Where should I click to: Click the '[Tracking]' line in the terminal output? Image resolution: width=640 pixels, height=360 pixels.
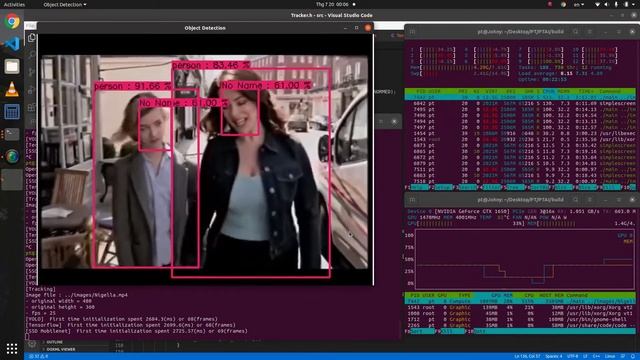(40, 289)
